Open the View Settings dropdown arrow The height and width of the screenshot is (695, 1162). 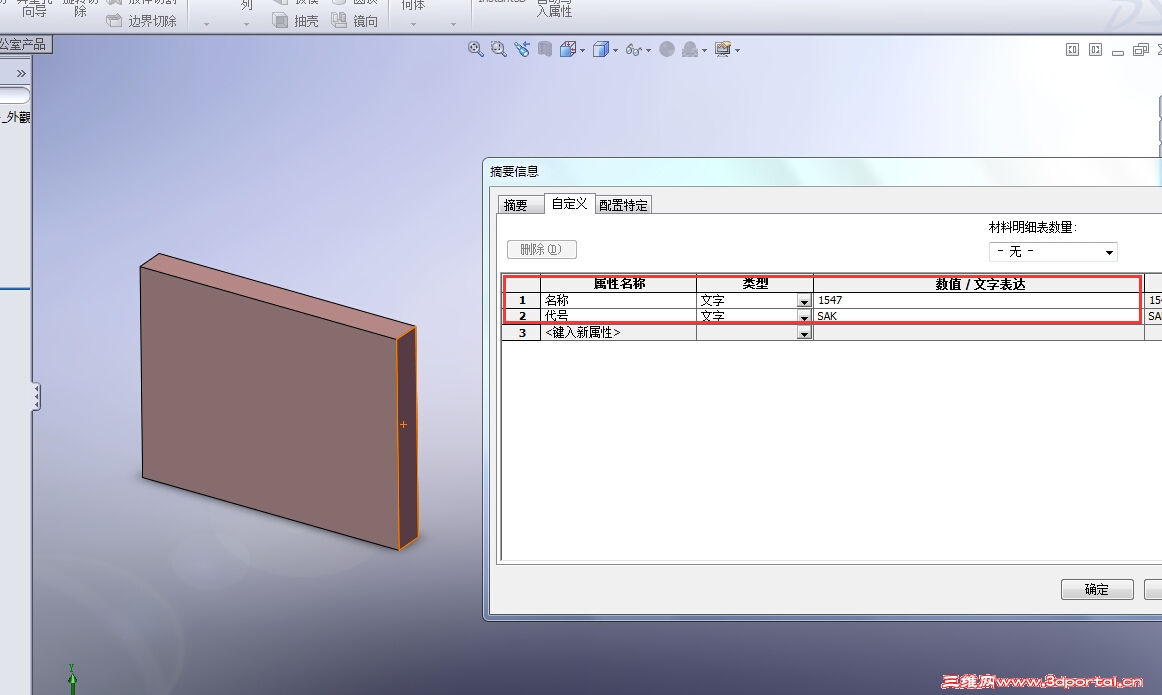(737, 50)
